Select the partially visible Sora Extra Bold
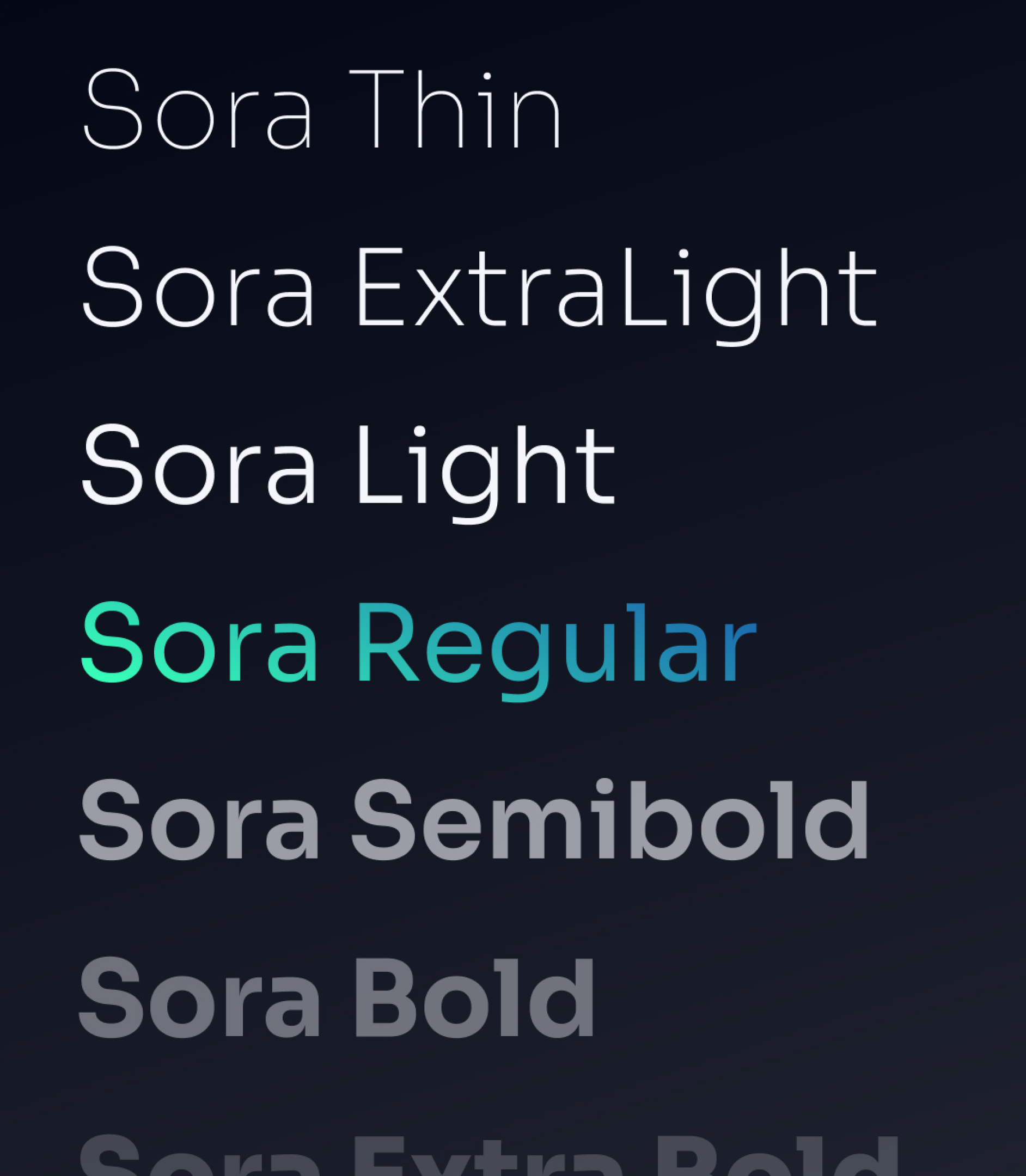This screenshot has height=1176, width=1026. (x=487, y=1156)
